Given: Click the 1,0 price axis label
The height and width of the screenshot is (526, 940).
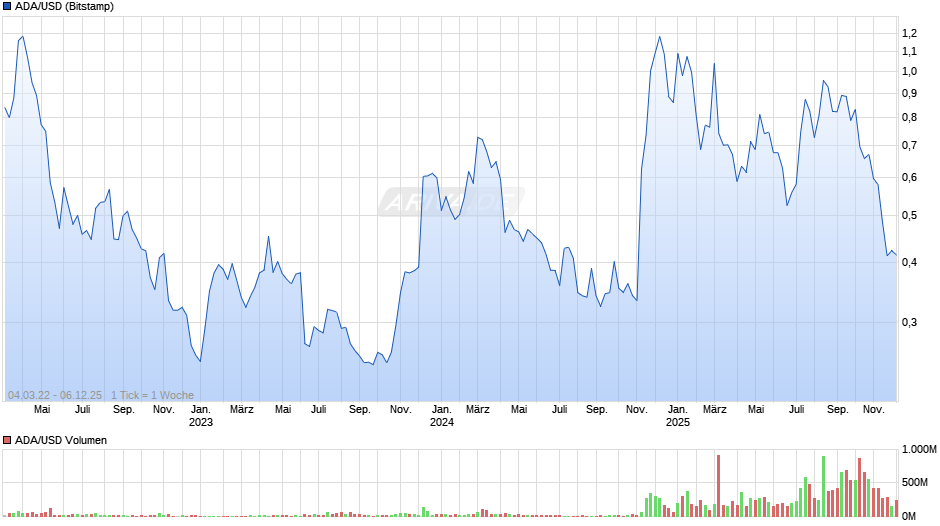Looking at the screenshot, I should coord(909,71).
